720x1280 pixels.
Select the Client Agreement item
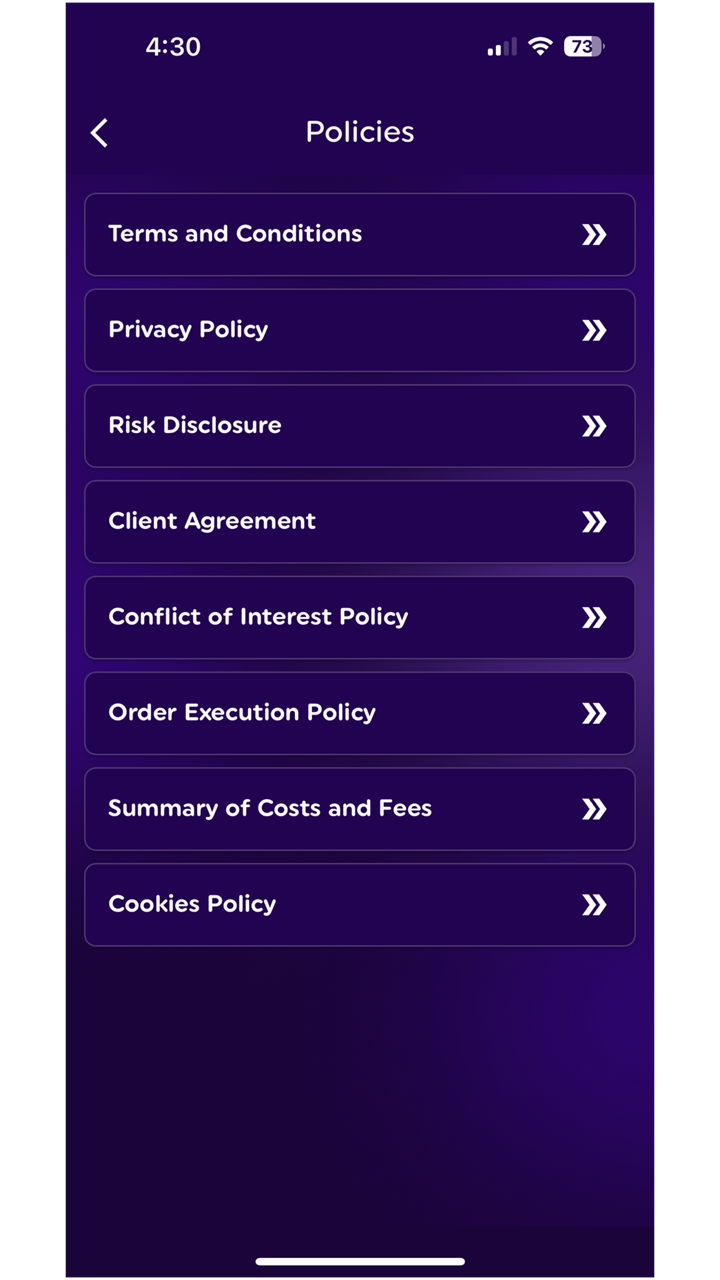pos(212,521)
